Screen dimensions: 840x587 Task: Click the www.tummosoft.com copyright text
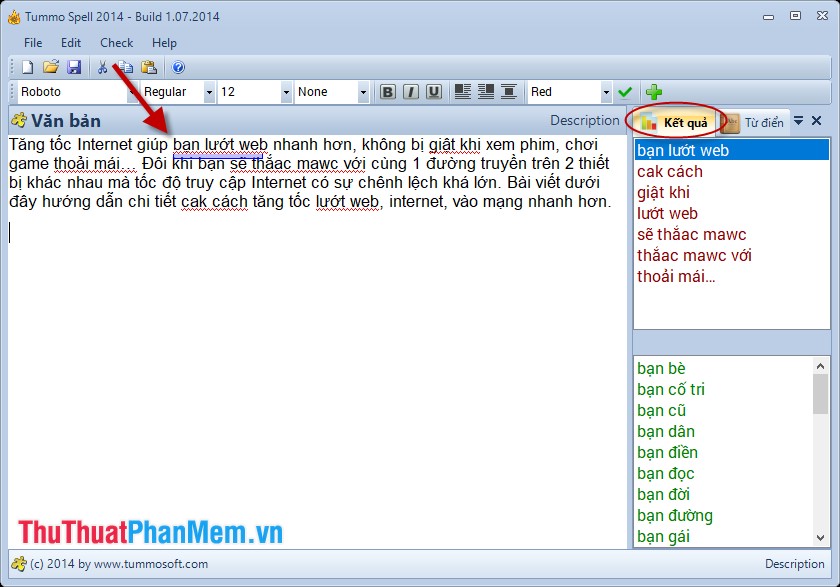(119, 563)
